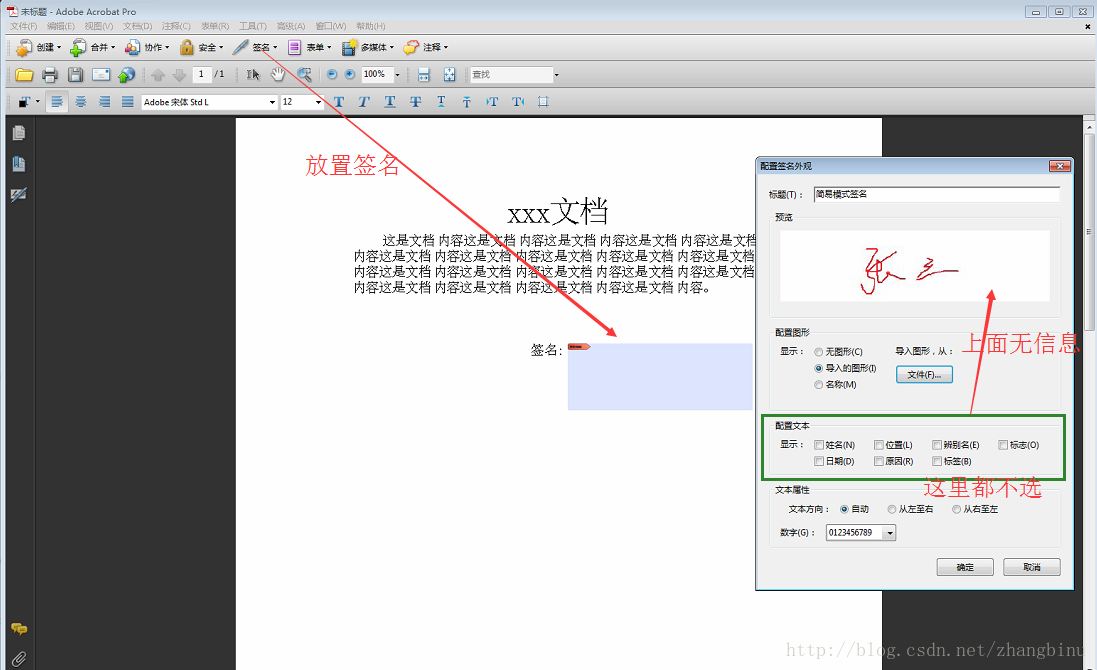Go to next page arrow
Image resolution: width=1097 pixels, height=670 pixels.
[179, 74]
